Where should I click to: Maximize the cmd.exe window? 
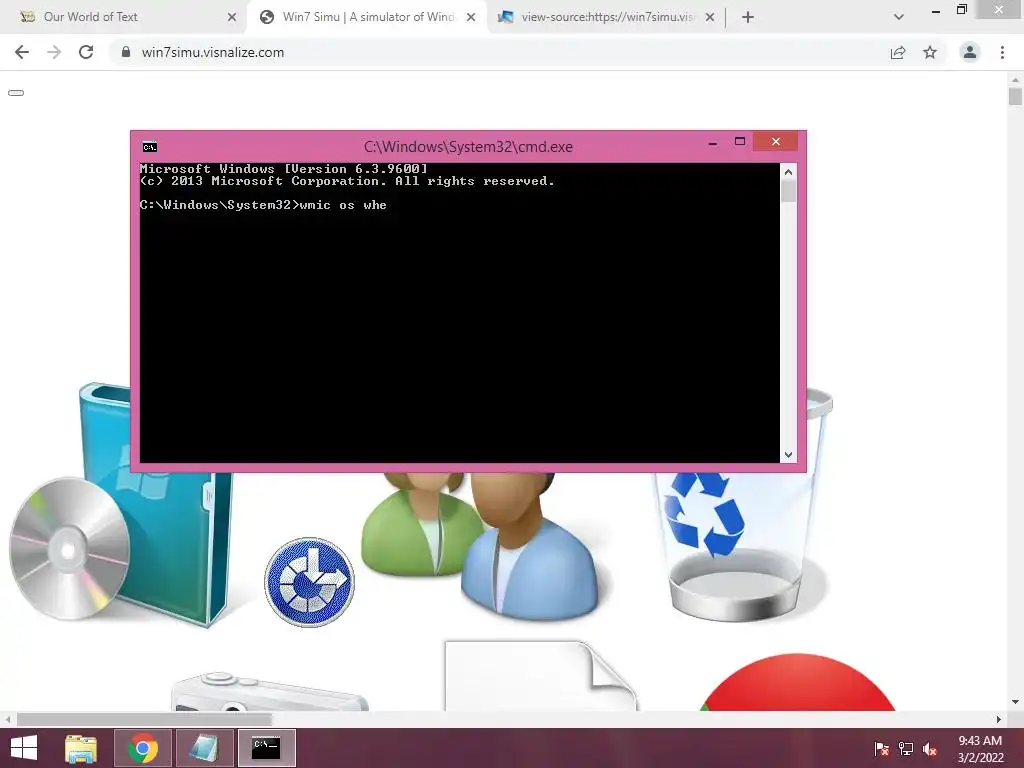[x=740, y=141]
